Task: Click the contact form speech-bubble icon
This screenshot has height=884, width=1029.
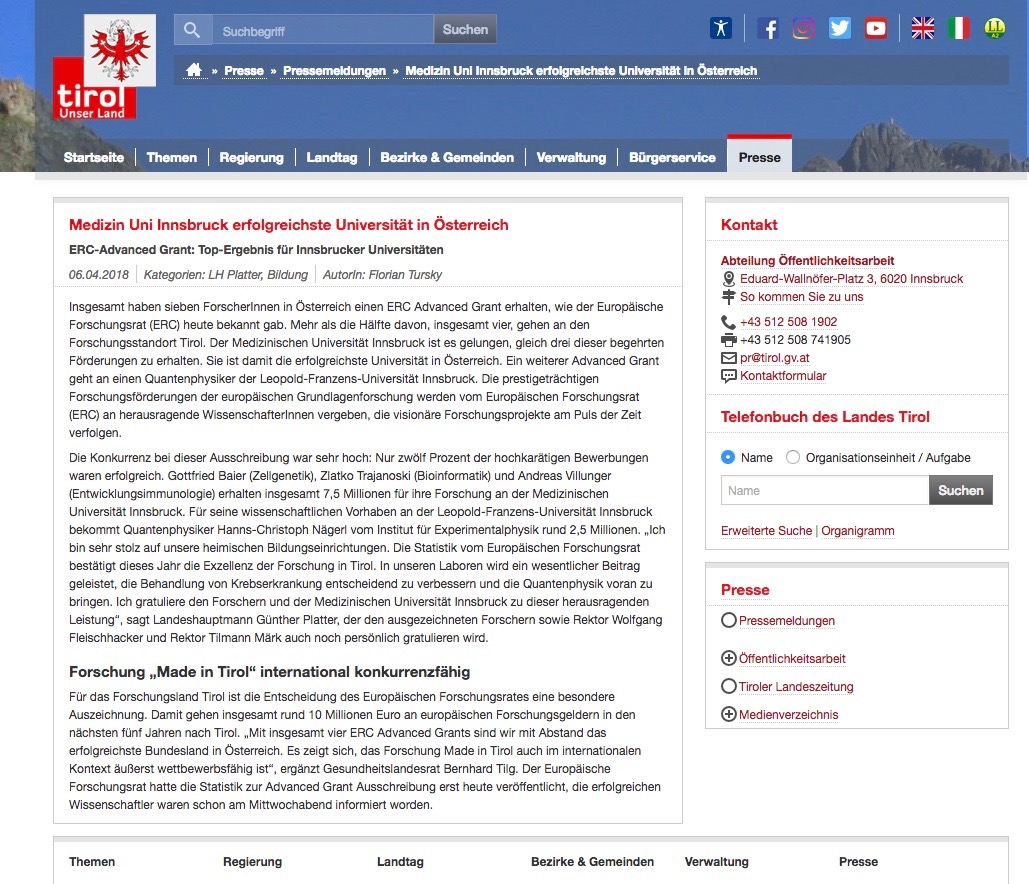Action: pyautogui.click(x=728, y=376)
